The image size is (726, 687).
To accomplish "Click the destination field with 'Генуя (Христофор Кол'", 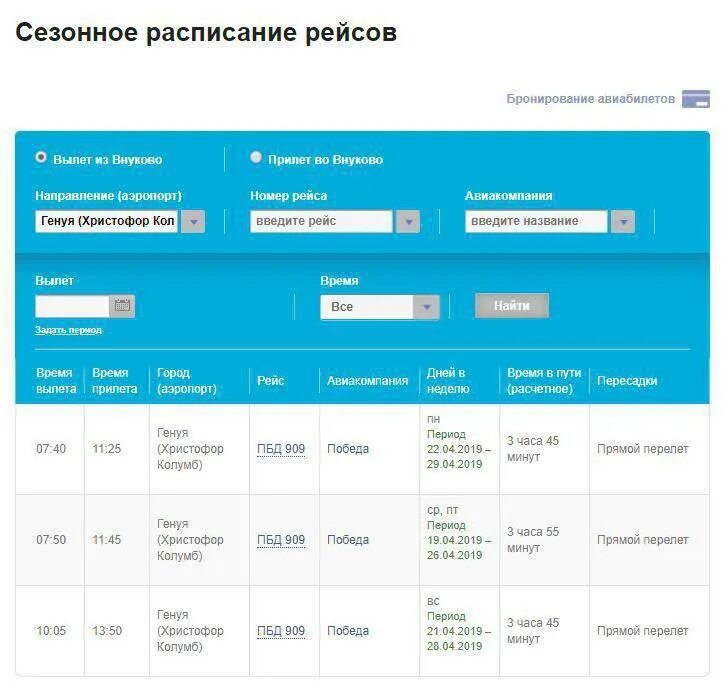I will (106, 222).
